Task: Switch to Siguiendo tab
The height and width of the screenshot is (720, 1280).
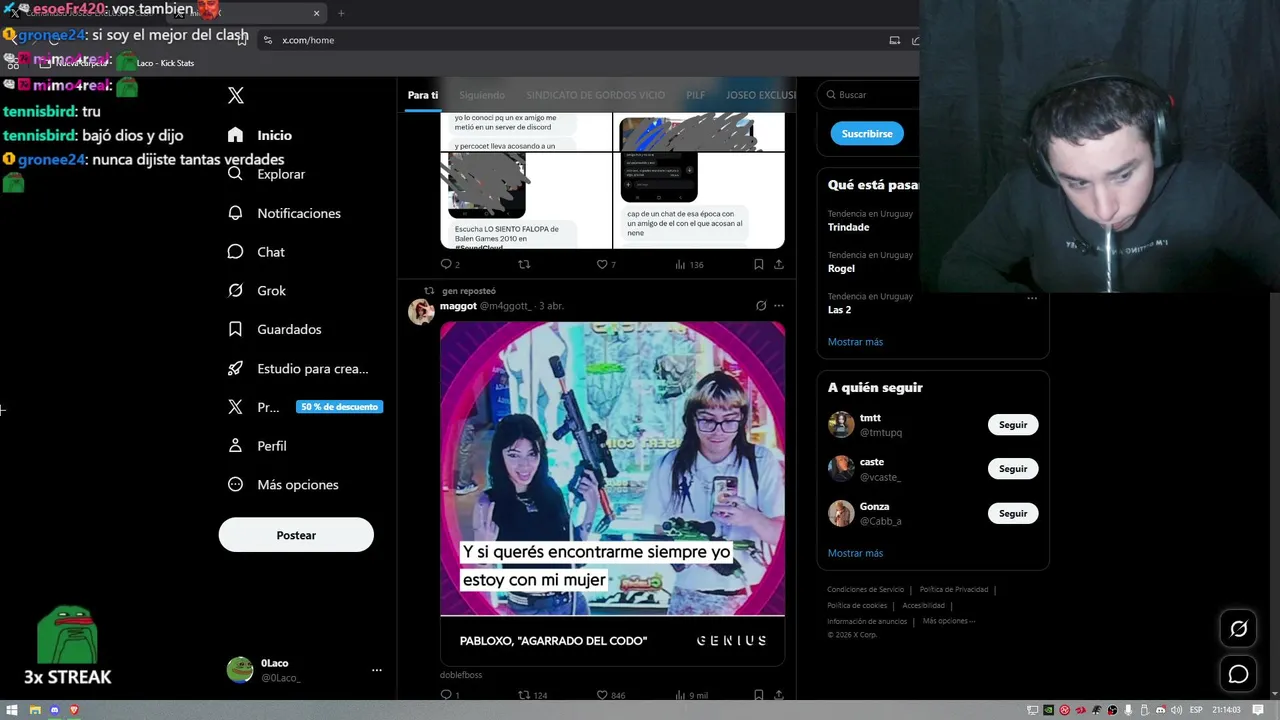Action: [482, 95]
